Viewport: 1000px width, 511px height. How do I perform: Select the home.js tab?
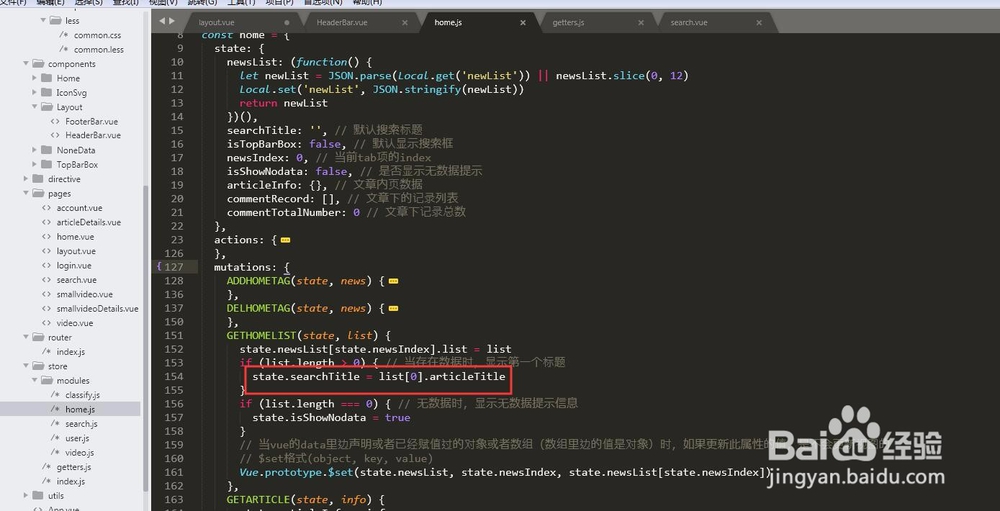tap(448, 22)
